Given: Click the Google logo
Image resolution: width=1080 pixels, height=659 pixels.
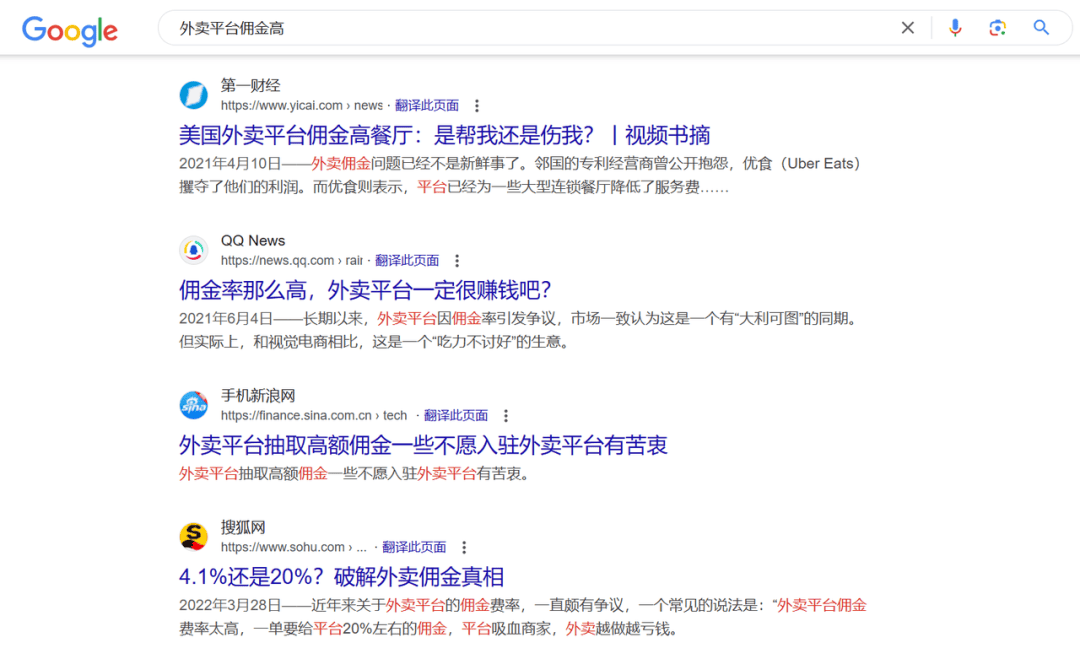Looking at the screenshot, I should pos(70,29).
